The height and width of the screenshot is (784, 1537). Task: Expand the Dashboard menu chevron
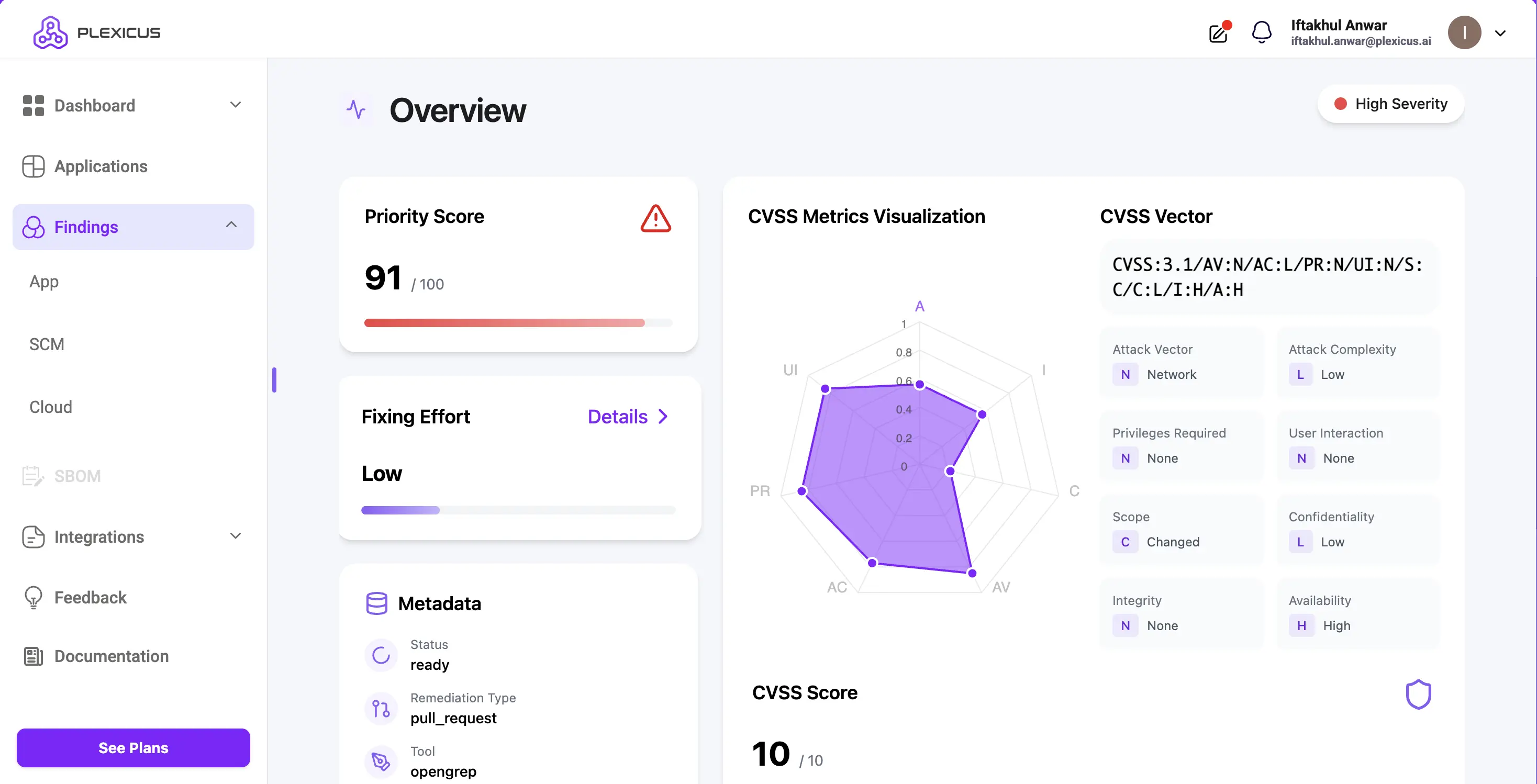coord(236,105)
